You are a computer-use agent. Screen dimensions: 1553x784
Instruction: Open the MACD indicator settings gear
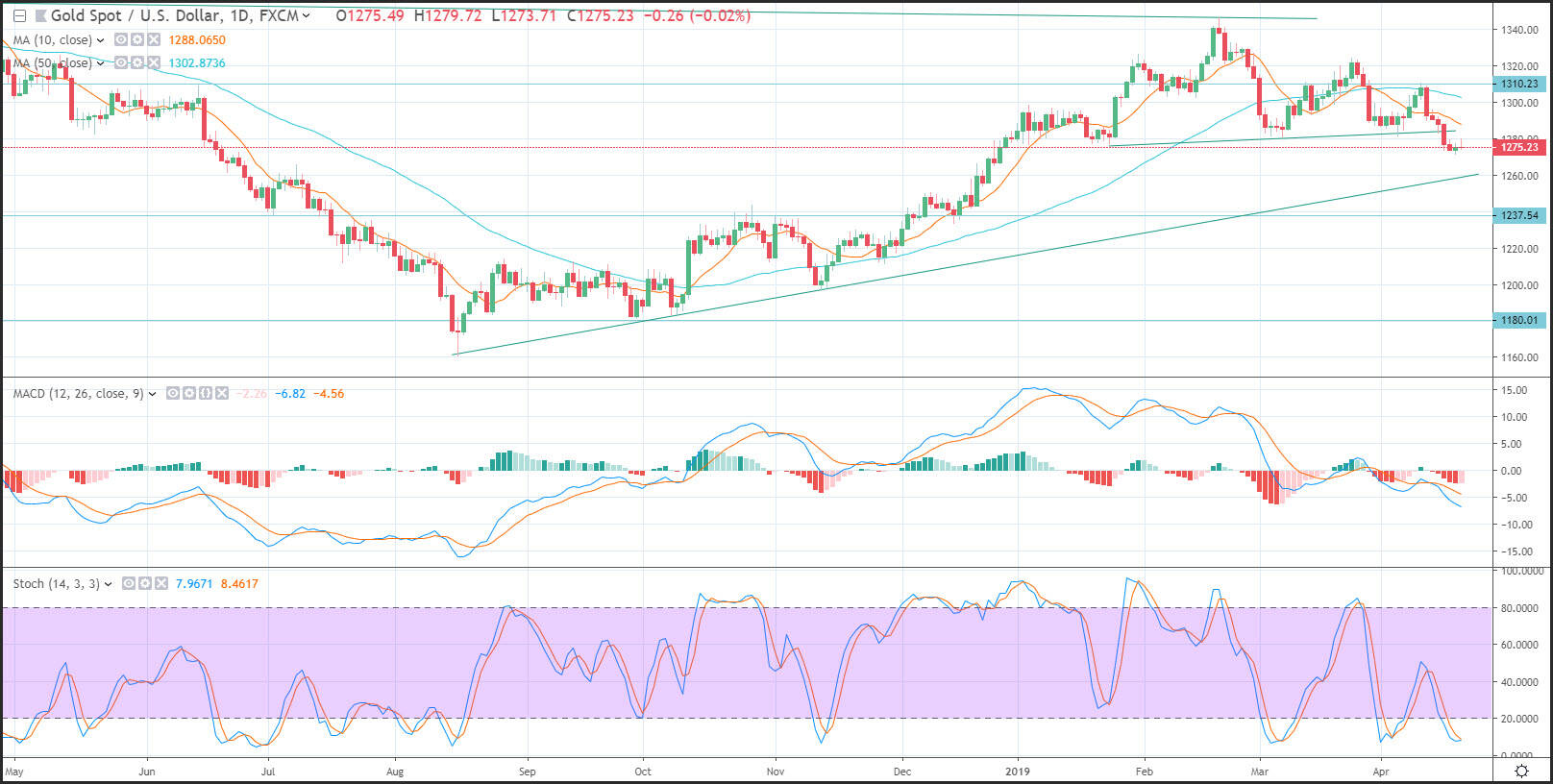click(x=189, y=394)
